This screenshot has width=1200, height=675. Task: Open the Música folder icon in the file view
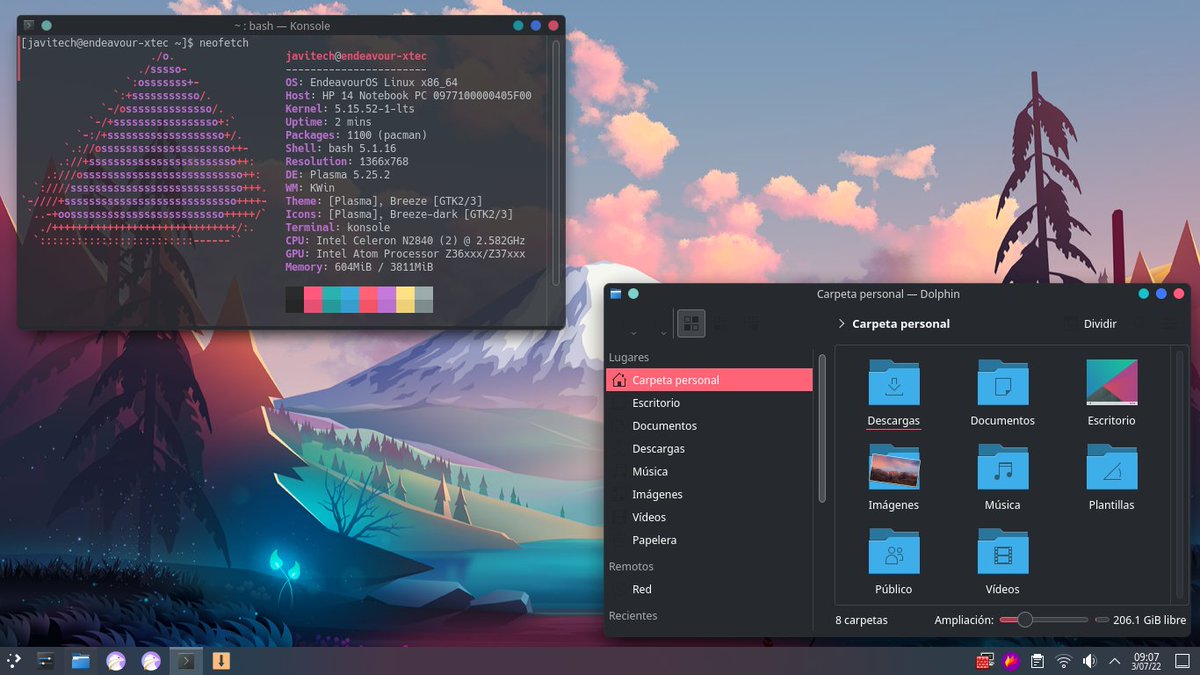click(x=1003, y=467)
